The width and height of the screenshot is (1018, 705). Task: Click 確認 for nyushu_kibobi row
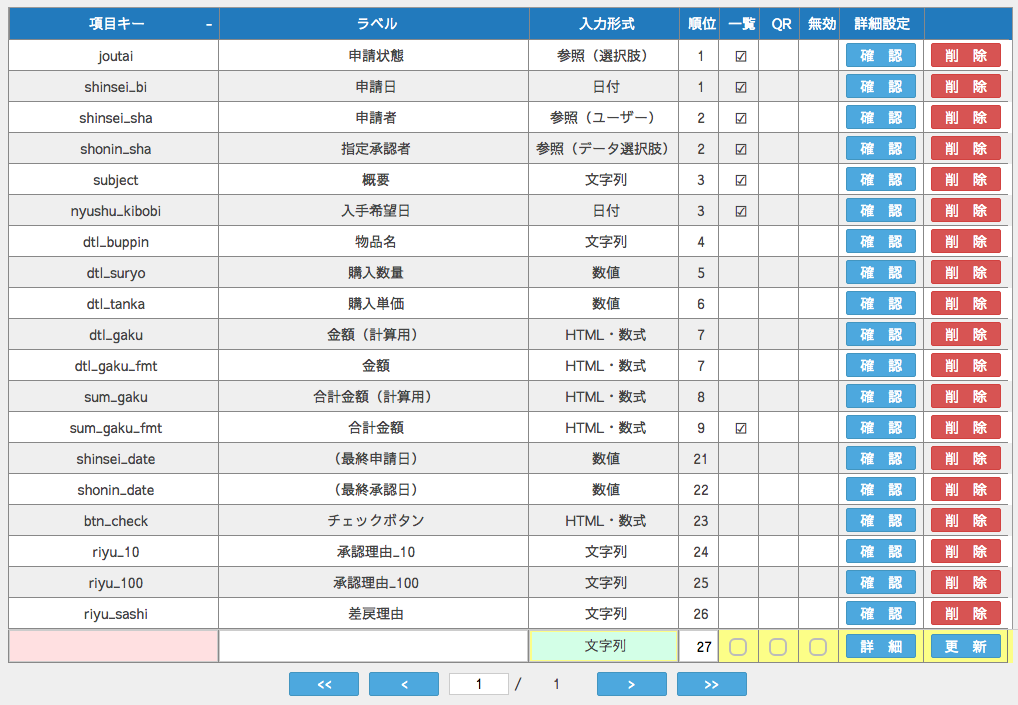[880, 210]
